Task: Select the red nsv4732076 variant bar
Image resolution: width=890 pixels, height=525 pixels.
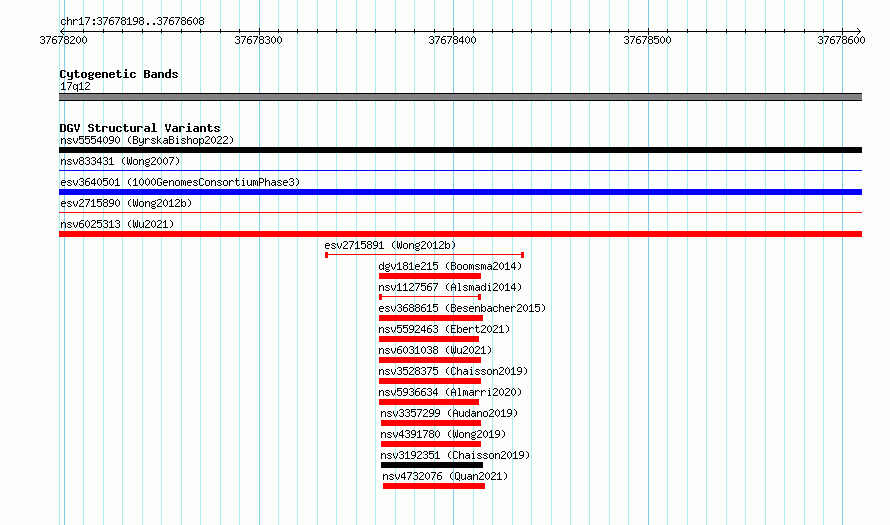Action: tap(434, 486)
